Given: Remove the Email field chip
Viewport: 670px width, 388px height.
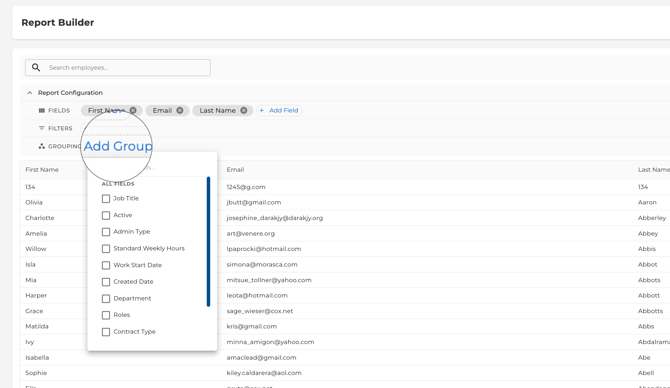Looking at the screenshot, I should pos(180,110).
